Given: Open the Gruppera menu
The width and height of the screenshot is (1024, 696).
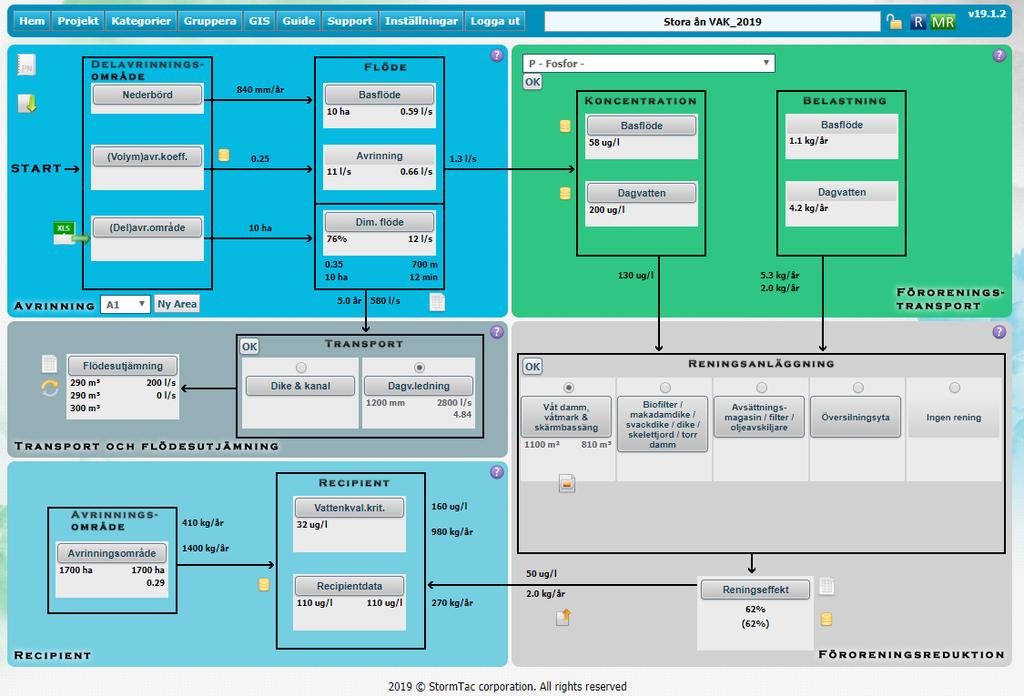Looking at the screenshot, I should click(210, 21).
